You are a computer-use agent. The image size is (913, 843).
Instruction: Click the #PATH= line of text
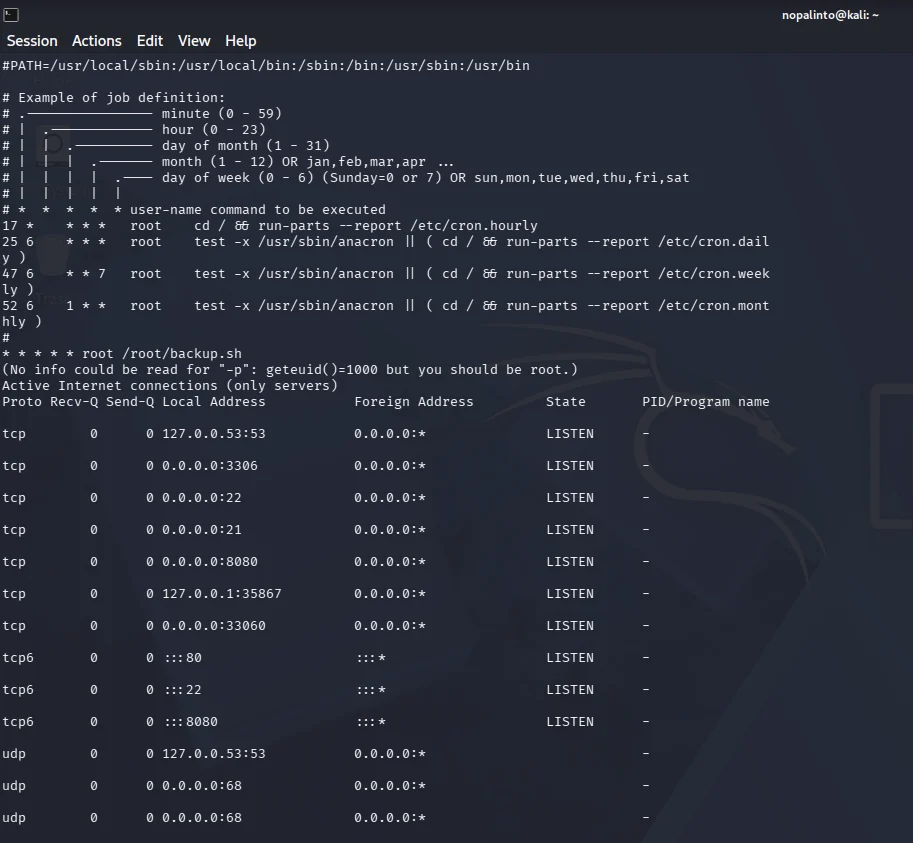(x=266, y=65)
